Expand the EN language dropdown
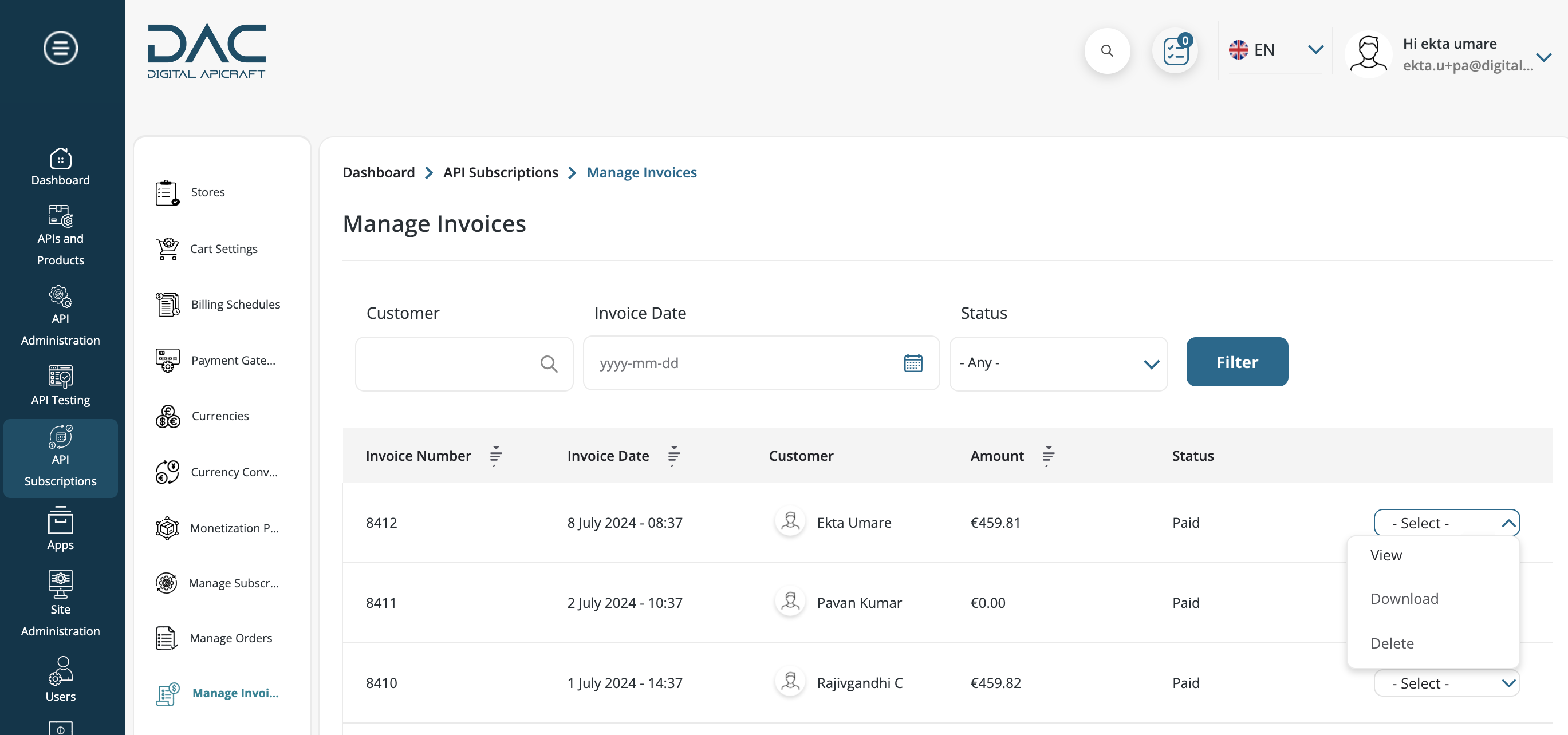 [1275, 50]
